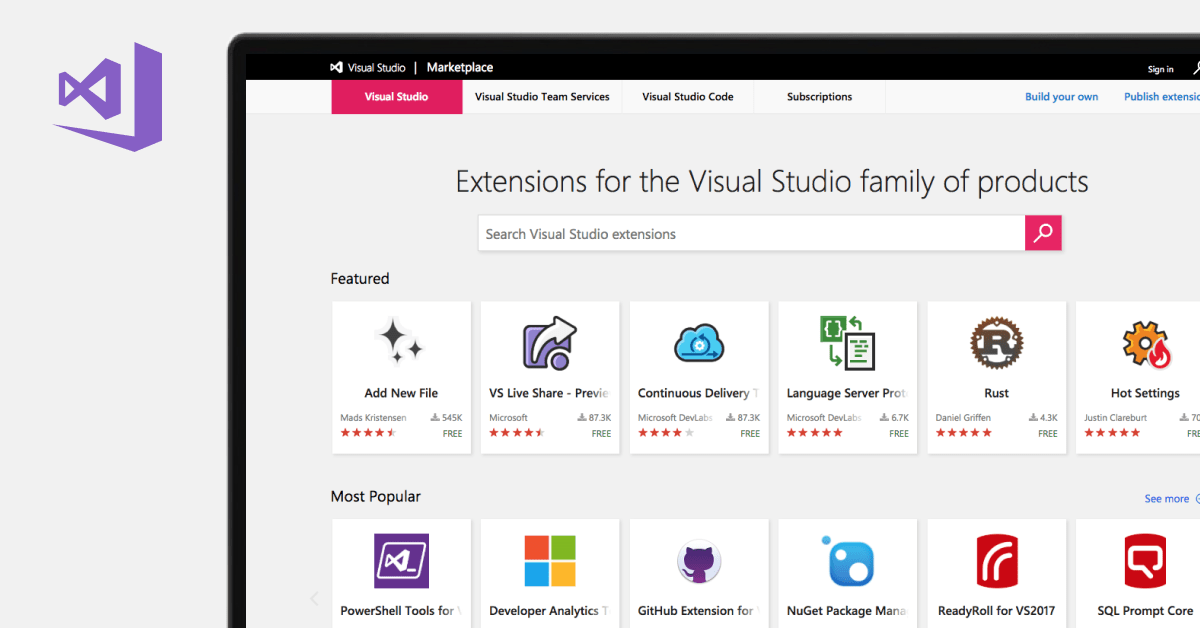
Task: Switch to the Visual Studio Code tab
Action: click(688, 97)
